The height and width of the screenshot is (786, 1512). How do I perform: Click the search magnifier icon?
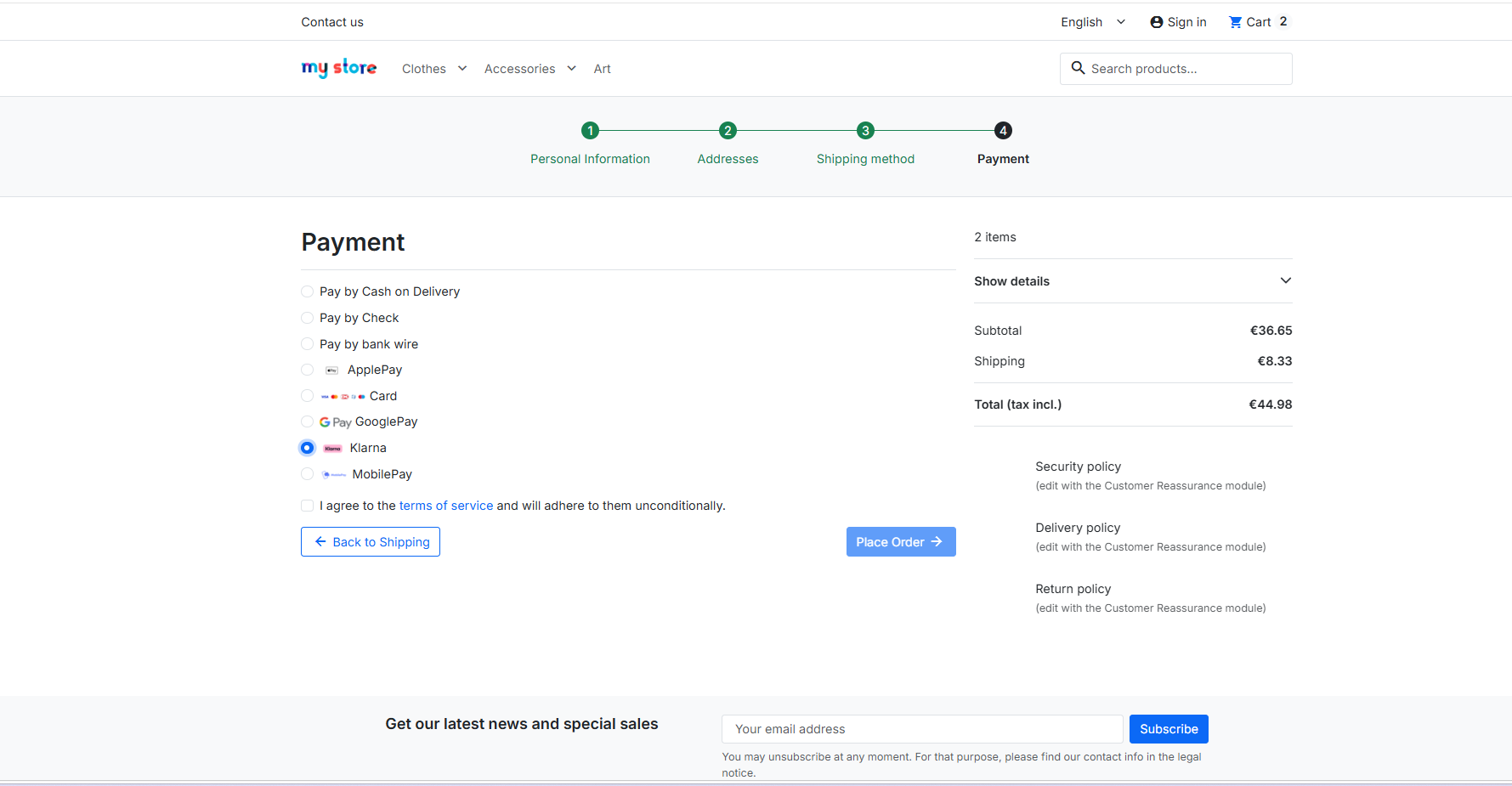point(1078,68)
